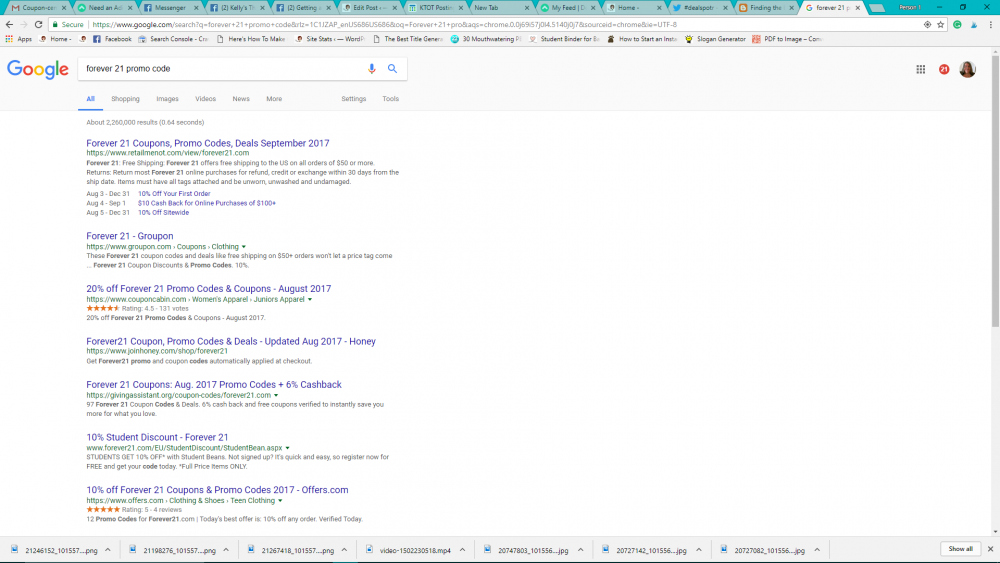Click the browser address bar URL

[385, 24]
